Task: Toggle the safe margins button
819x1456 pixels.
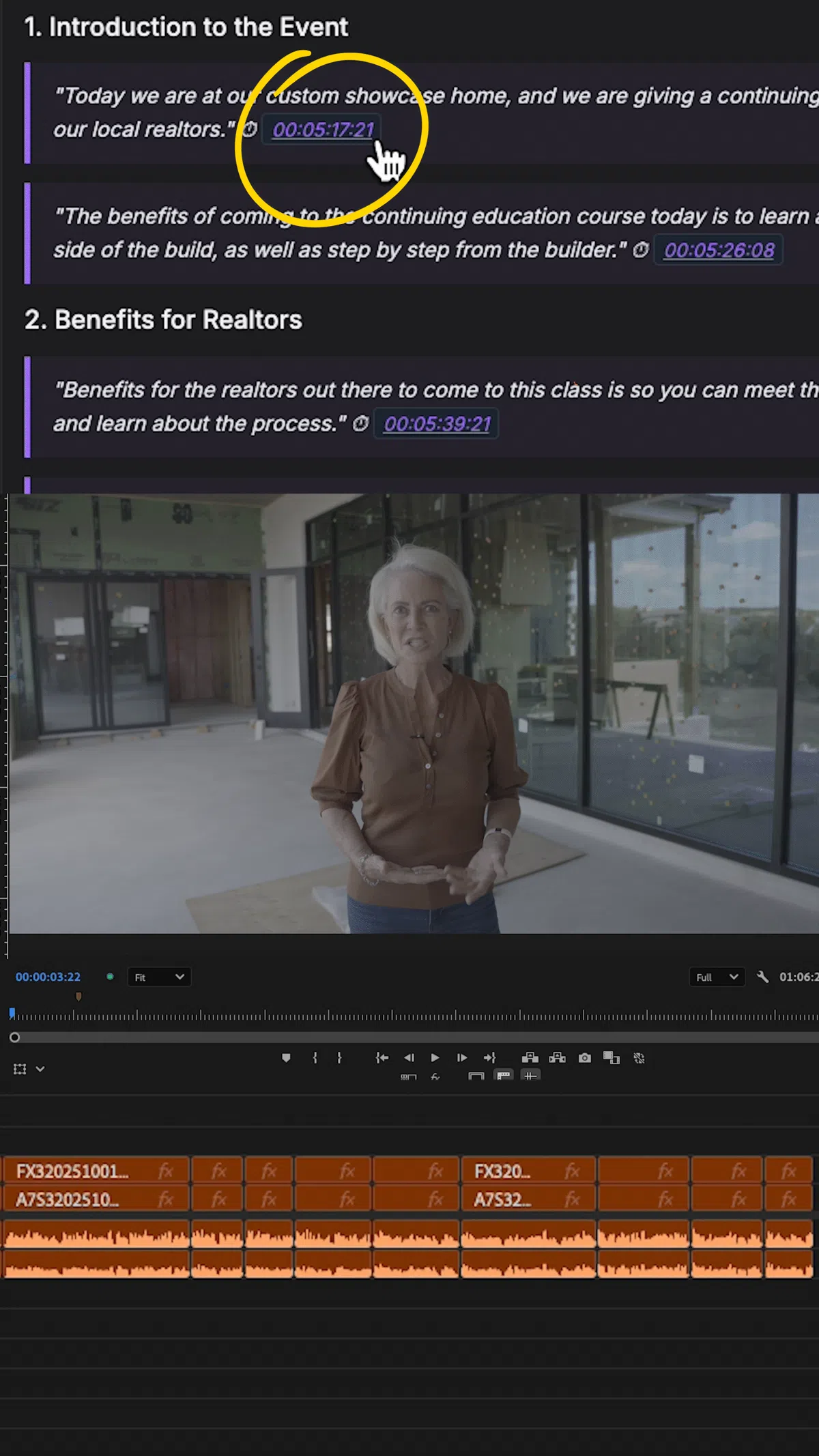Action: pos(476,1076)
